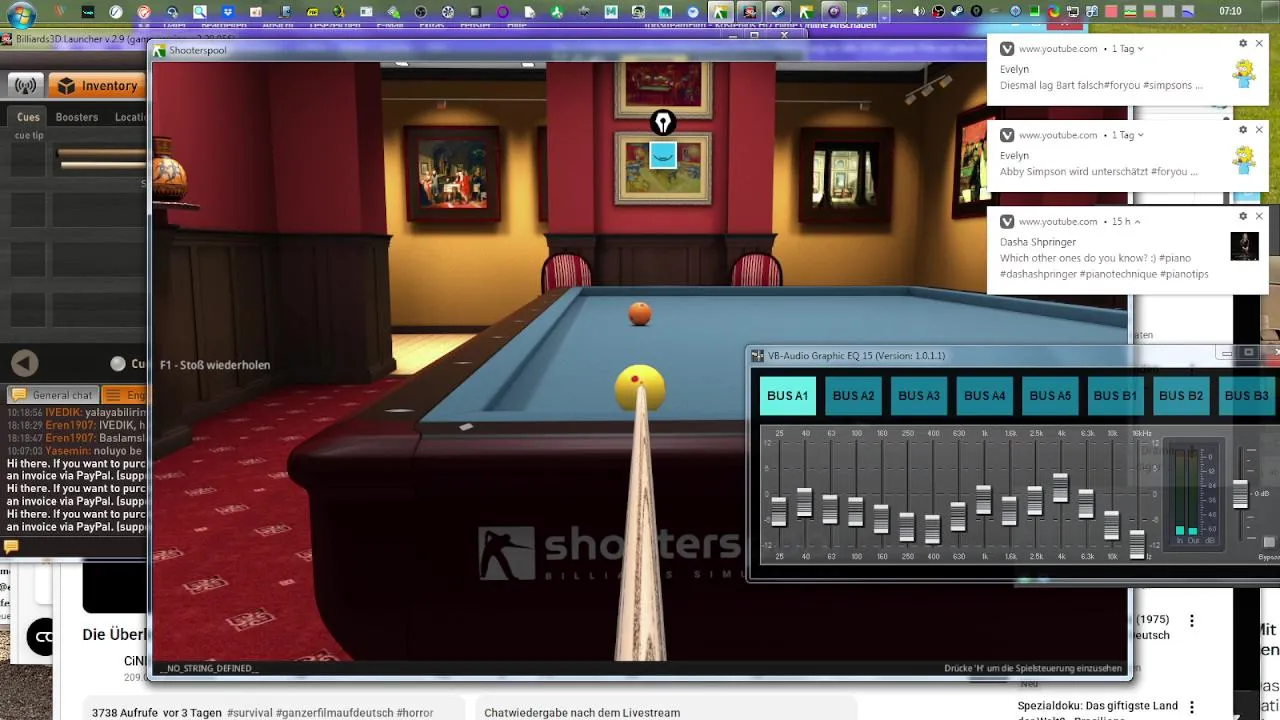The image size is (1280, 720).
Task: Open settings gear on the Dasha Shpringer notification
Action: [1243, 216]
